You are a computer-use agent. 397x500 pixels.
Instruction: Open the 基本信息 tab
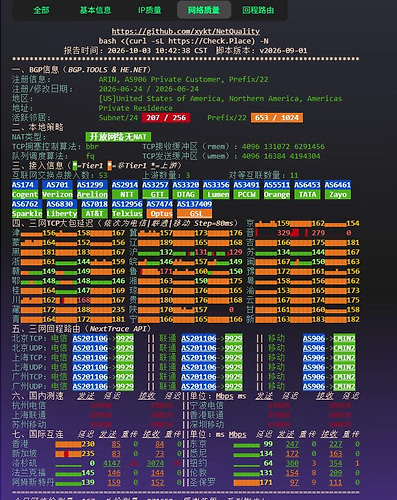[95, 10]
